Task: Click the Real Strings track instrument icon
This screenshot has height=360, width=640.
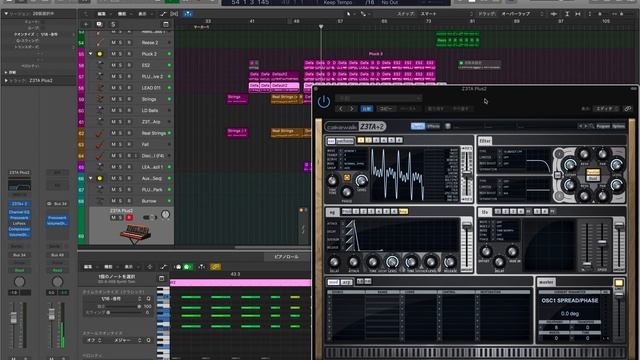Action: point(100,133)
